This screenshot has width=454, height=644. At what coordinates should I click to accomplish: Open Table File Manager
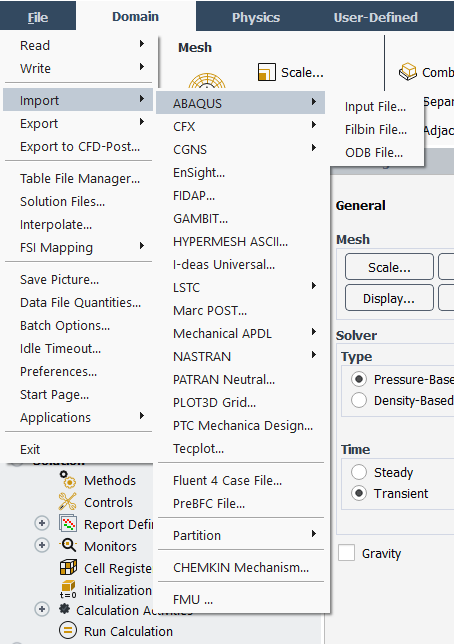78,178
